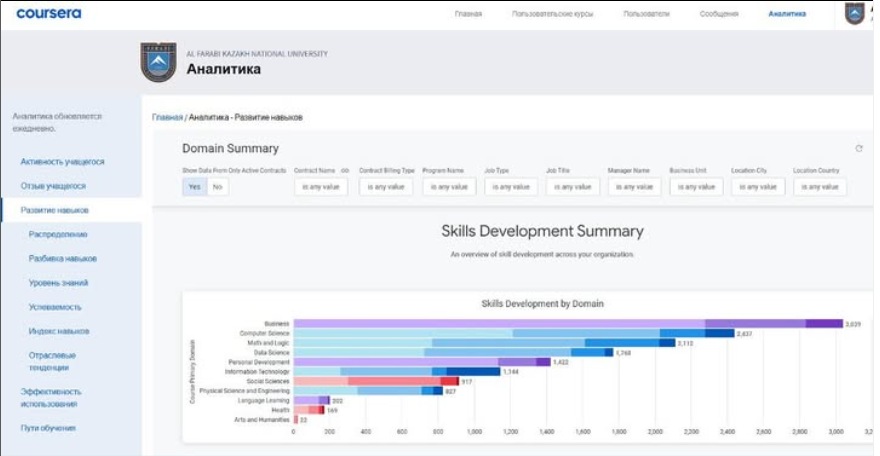The image size is (880, 456).
Task: Click the 'Language Learning' axis label
Action: pos(263,400)
